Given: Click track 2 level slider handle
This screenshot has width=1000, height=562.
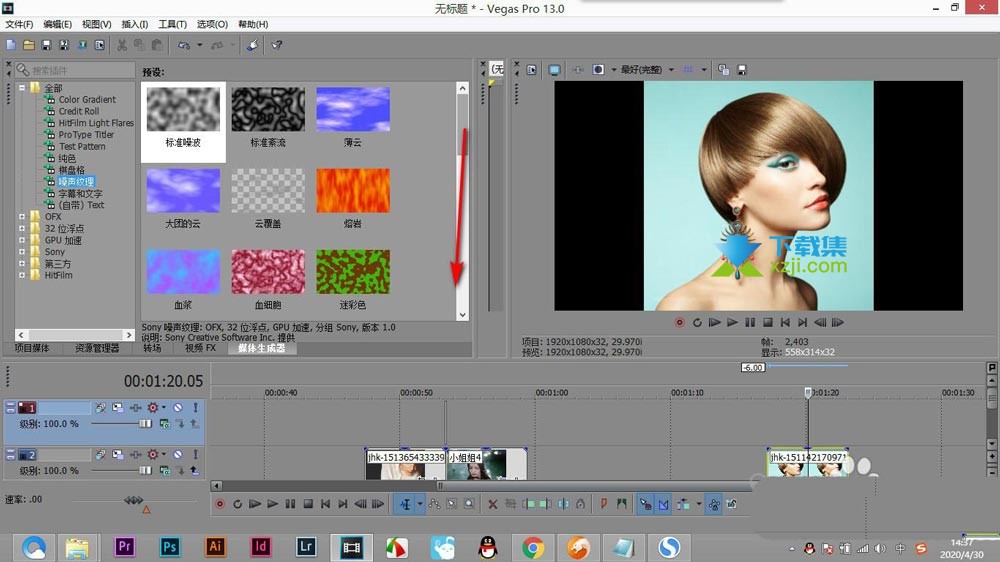Looking at the screenshot, I should (x=145, y=471).
